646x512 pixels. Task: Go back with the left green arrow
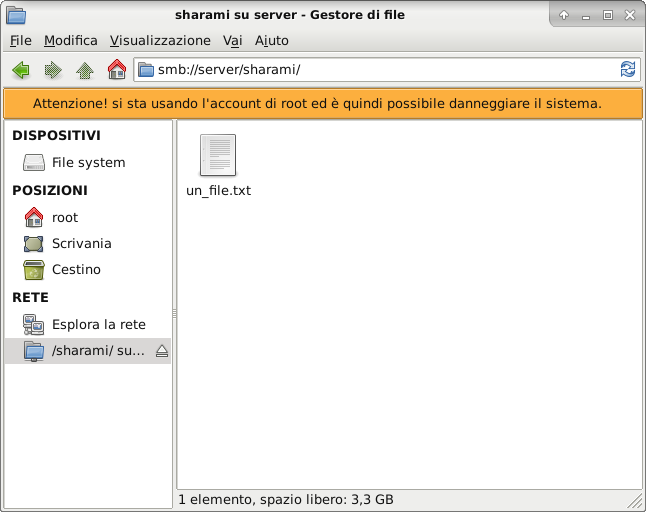pos(21,70)
